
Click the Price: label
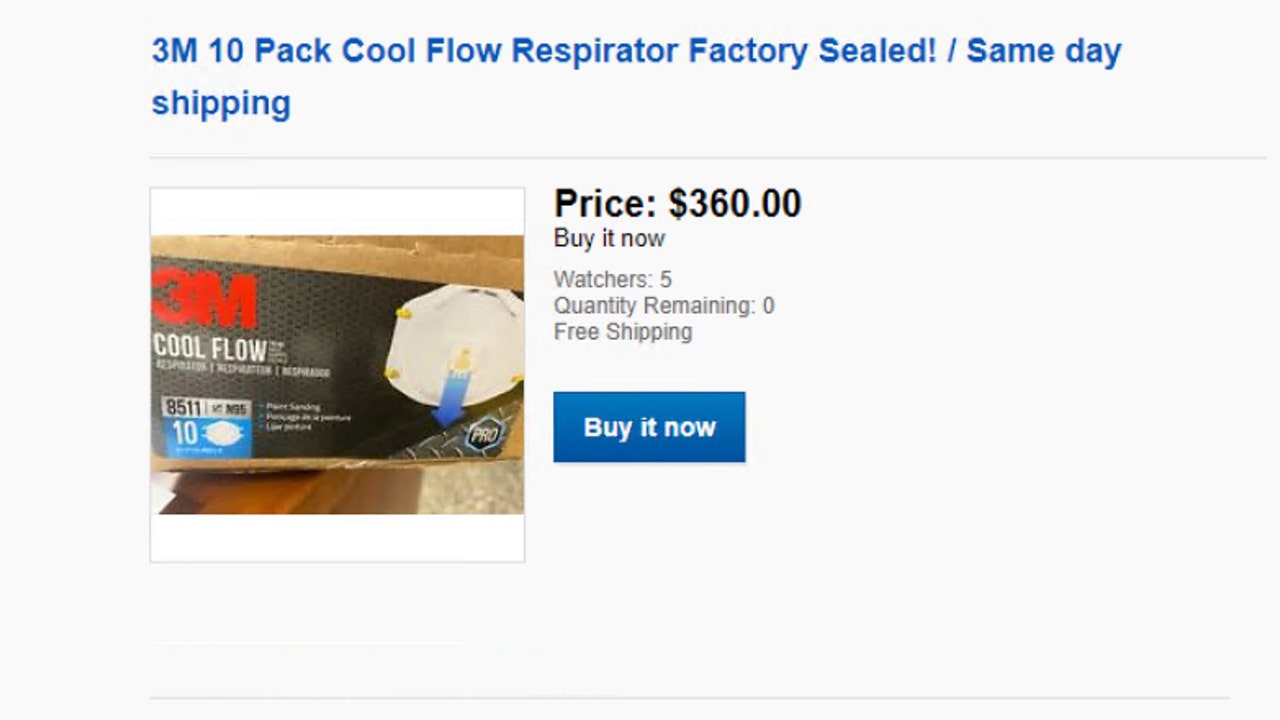point(605,204)
